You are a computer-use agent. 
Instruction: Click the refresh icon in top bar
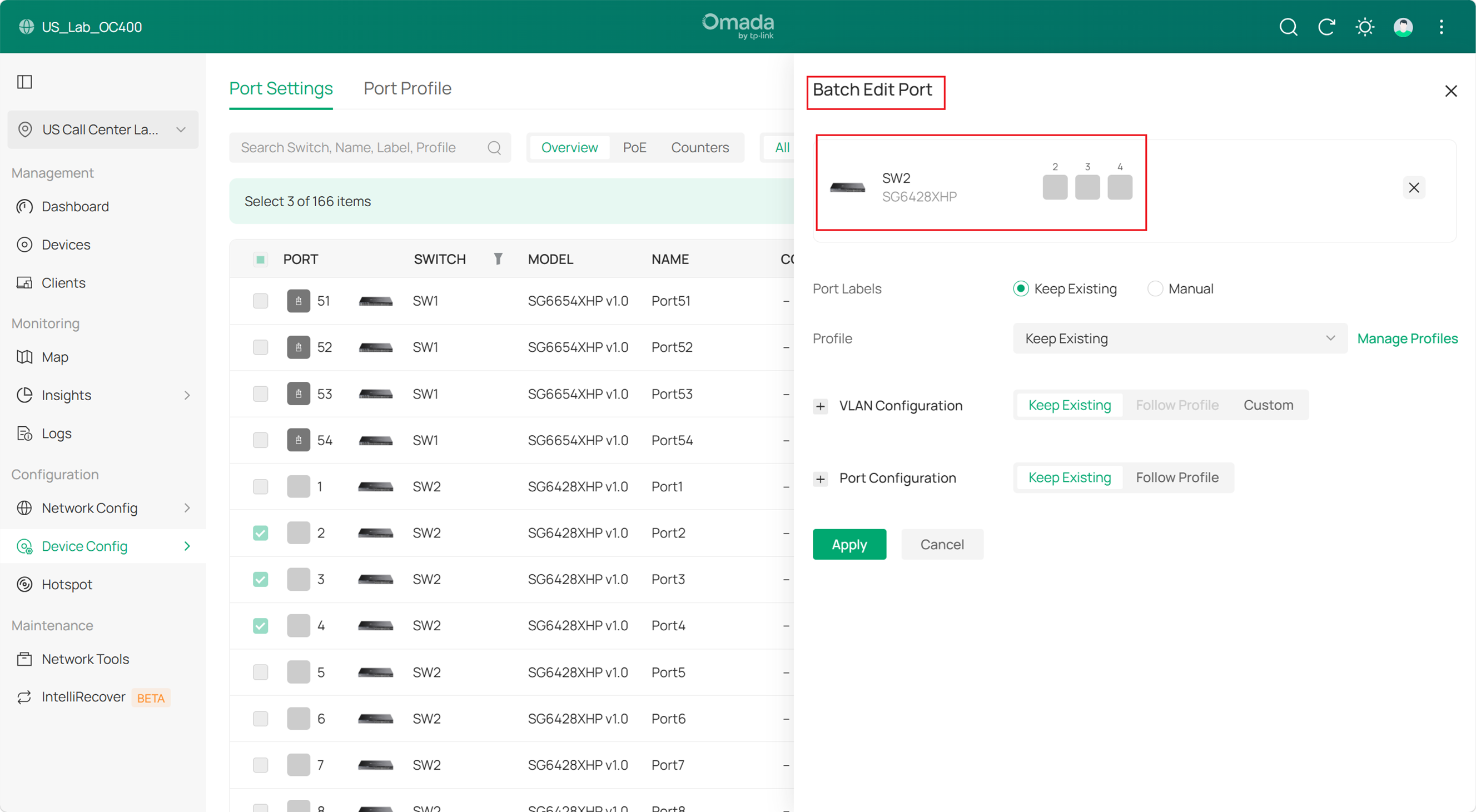click(1326, 27)
